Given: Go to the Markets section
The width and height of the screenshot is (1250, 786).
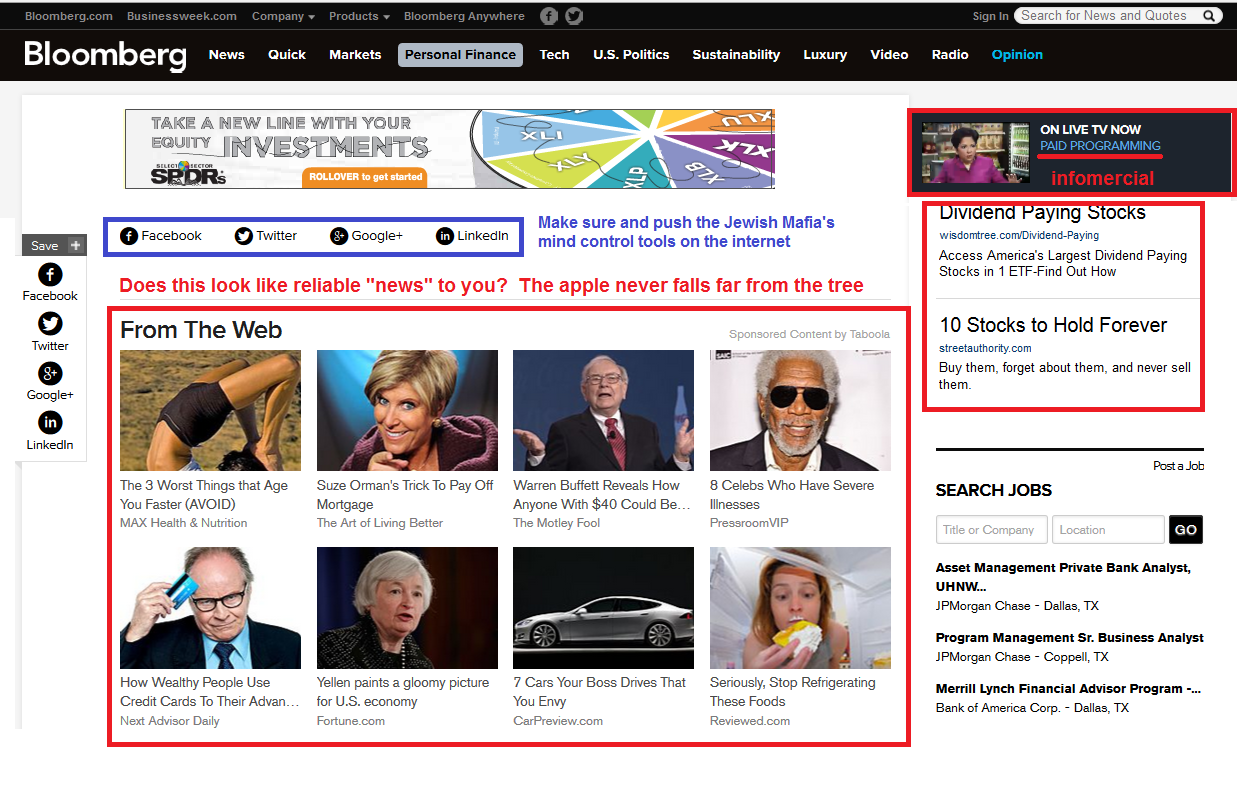Looking at the screenshot, I should (x=355, y=55).
